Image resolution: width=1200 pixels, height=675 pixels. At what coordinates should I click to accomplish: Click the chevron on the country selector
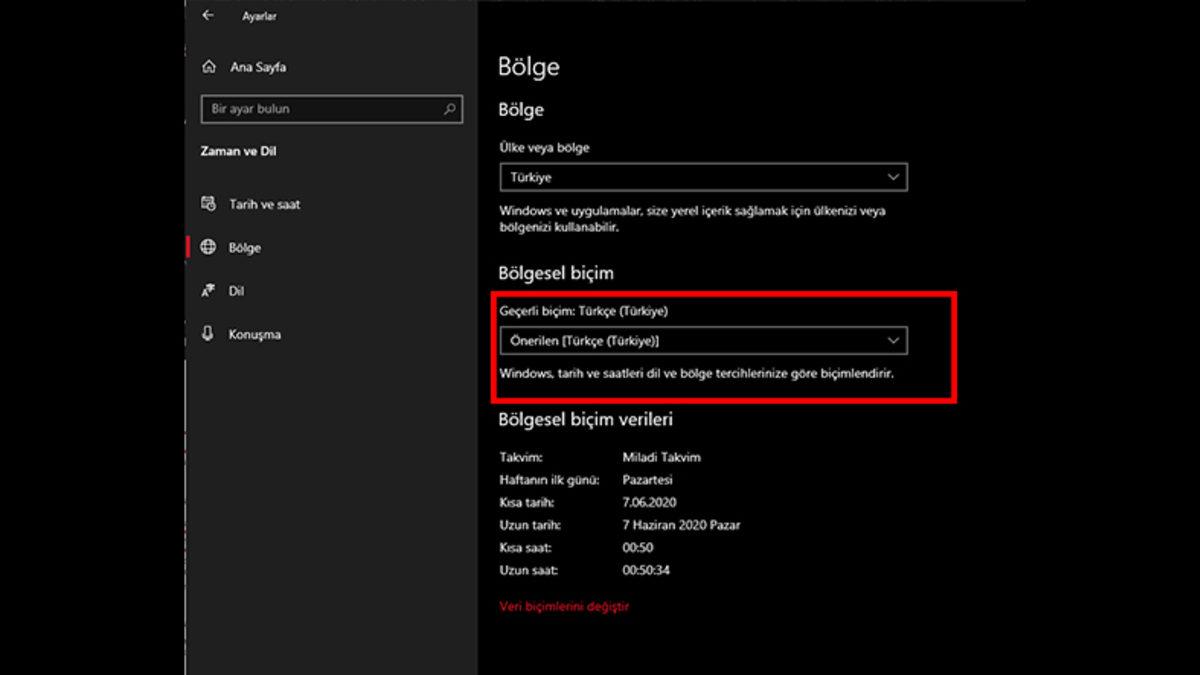pos(893,177)
